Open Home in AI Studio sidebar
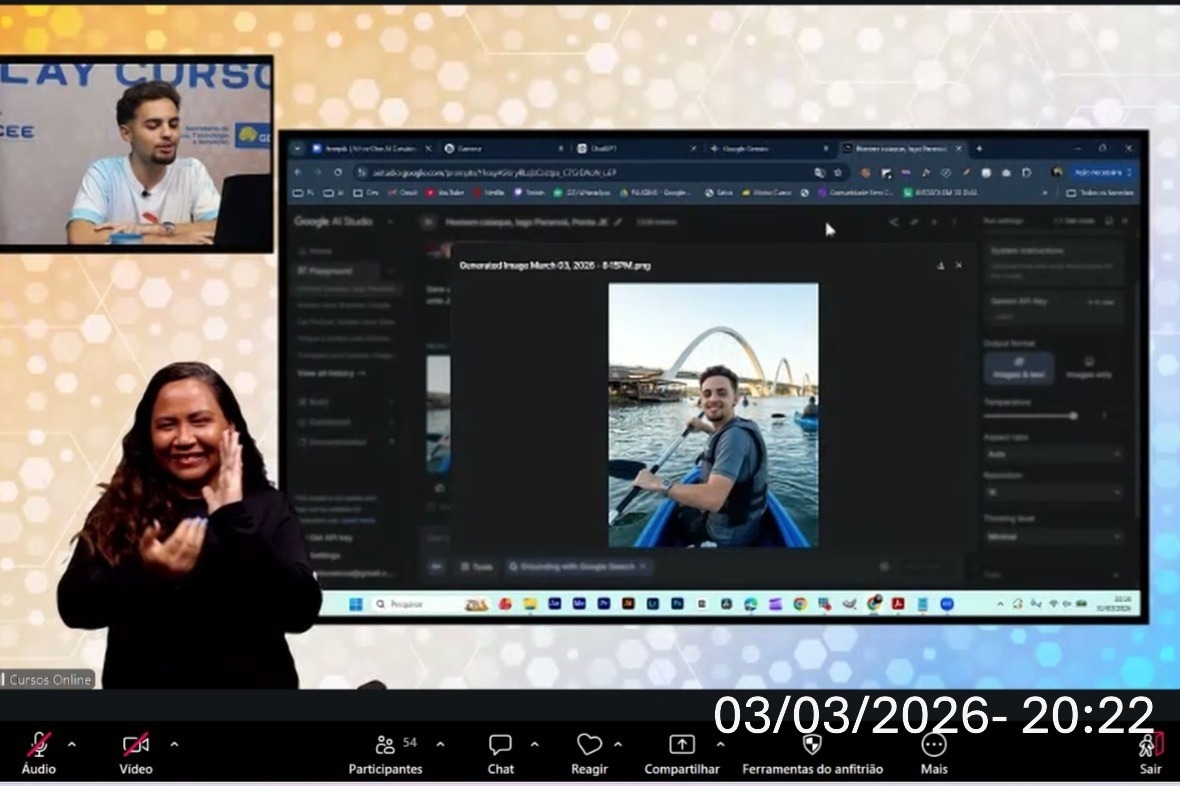 coord(320,251)
